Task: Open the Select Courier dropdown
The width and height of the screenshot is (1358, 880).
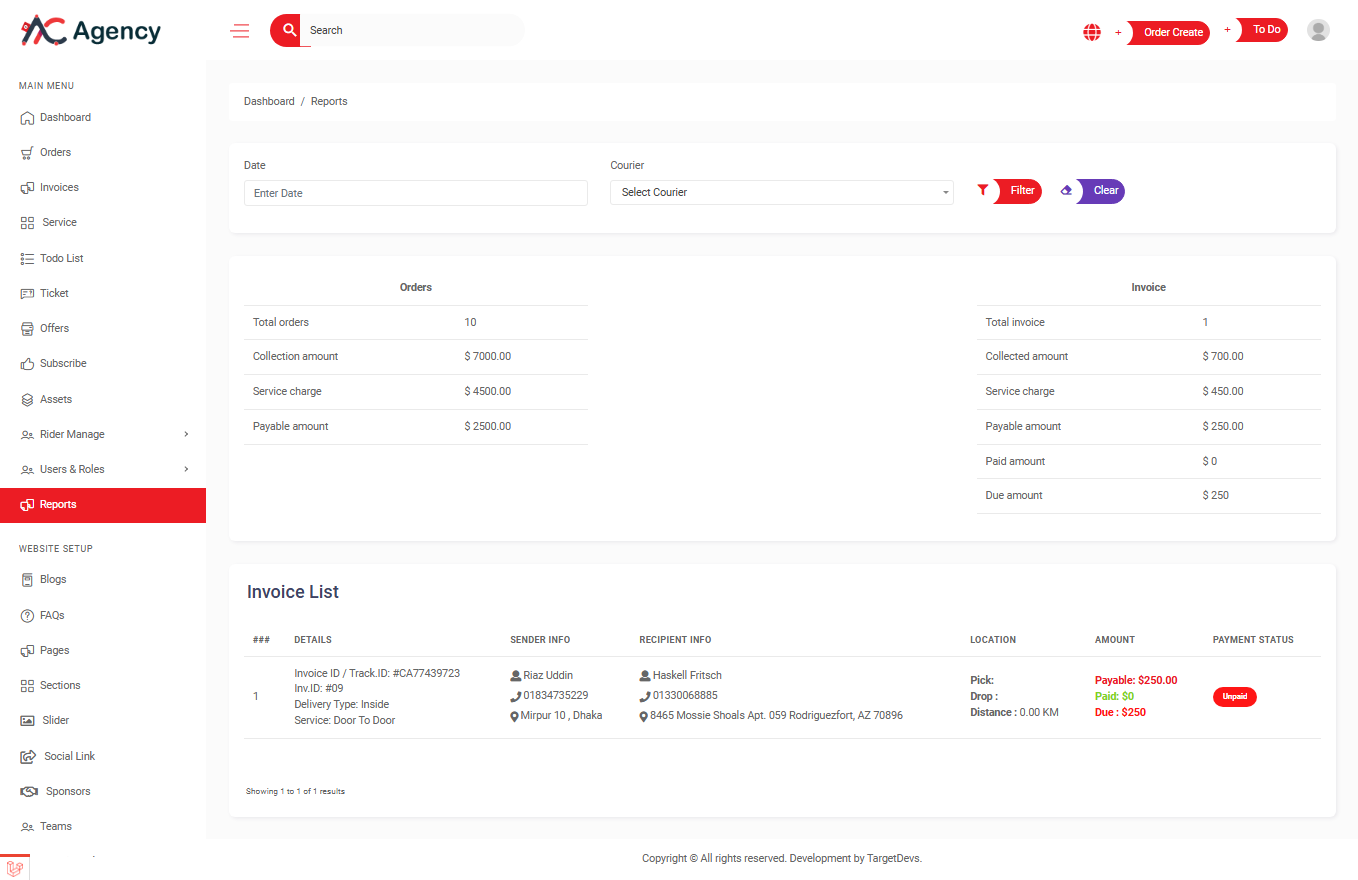Action: [x=781, y=192]
